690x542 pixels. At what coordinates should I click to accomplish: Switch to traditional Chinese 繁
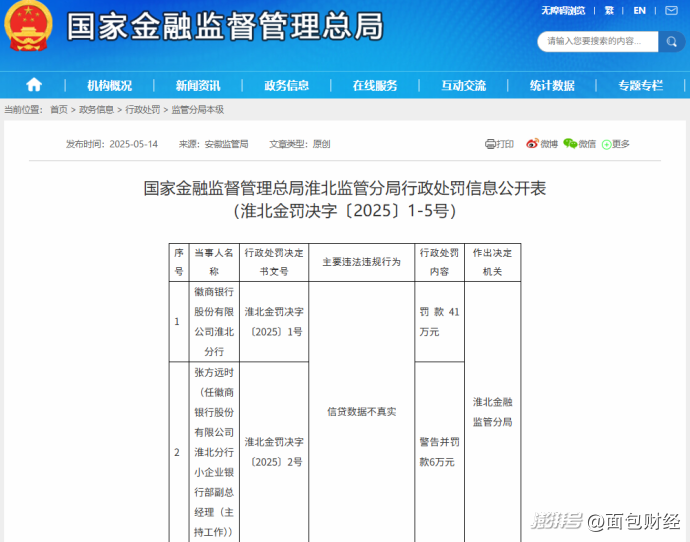tap(609, 11)
